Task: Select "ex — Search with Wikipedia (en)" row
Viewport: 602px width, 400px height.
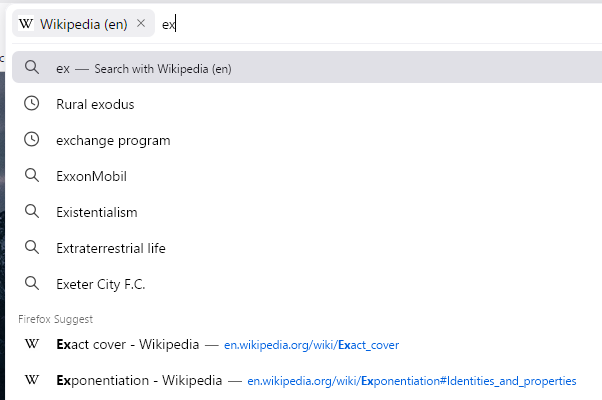Action: [x=300, y=68]
